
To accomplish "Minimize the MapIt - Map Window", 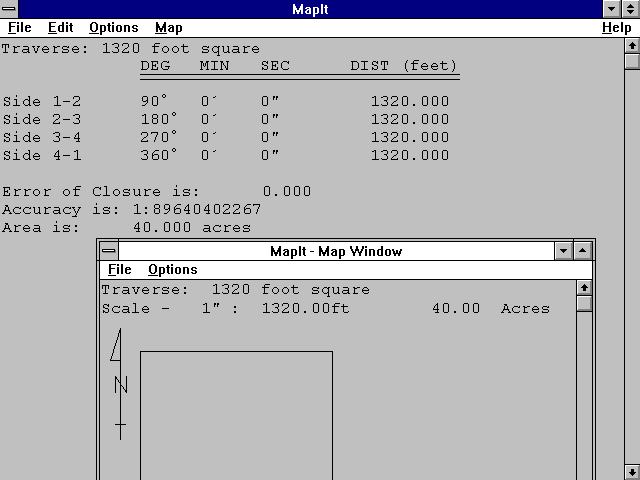I will (563, 251).
